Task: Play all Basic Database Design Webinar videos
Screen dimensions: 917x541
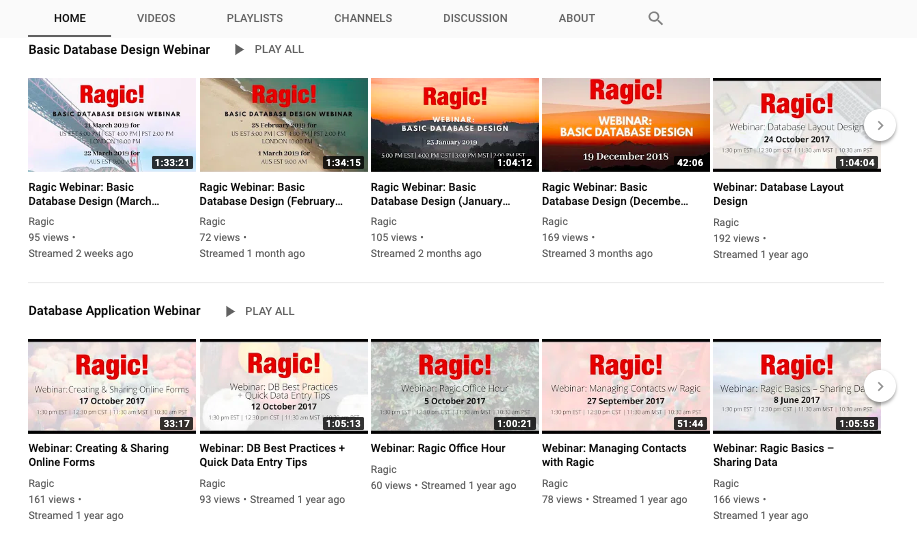Action: point(269,50)
